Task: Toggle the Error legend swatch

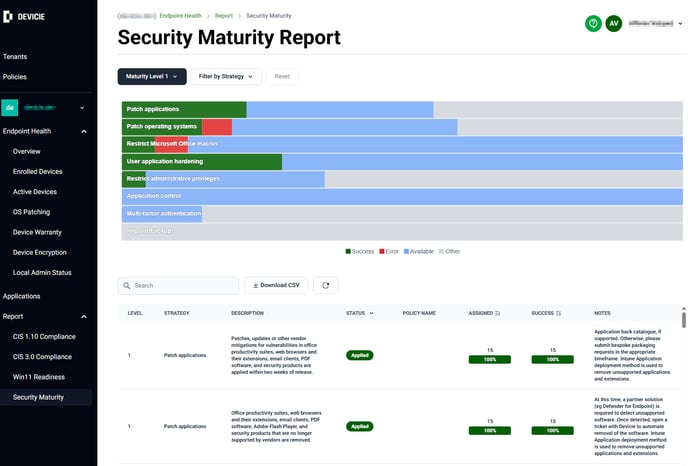Action: [382, 251]
